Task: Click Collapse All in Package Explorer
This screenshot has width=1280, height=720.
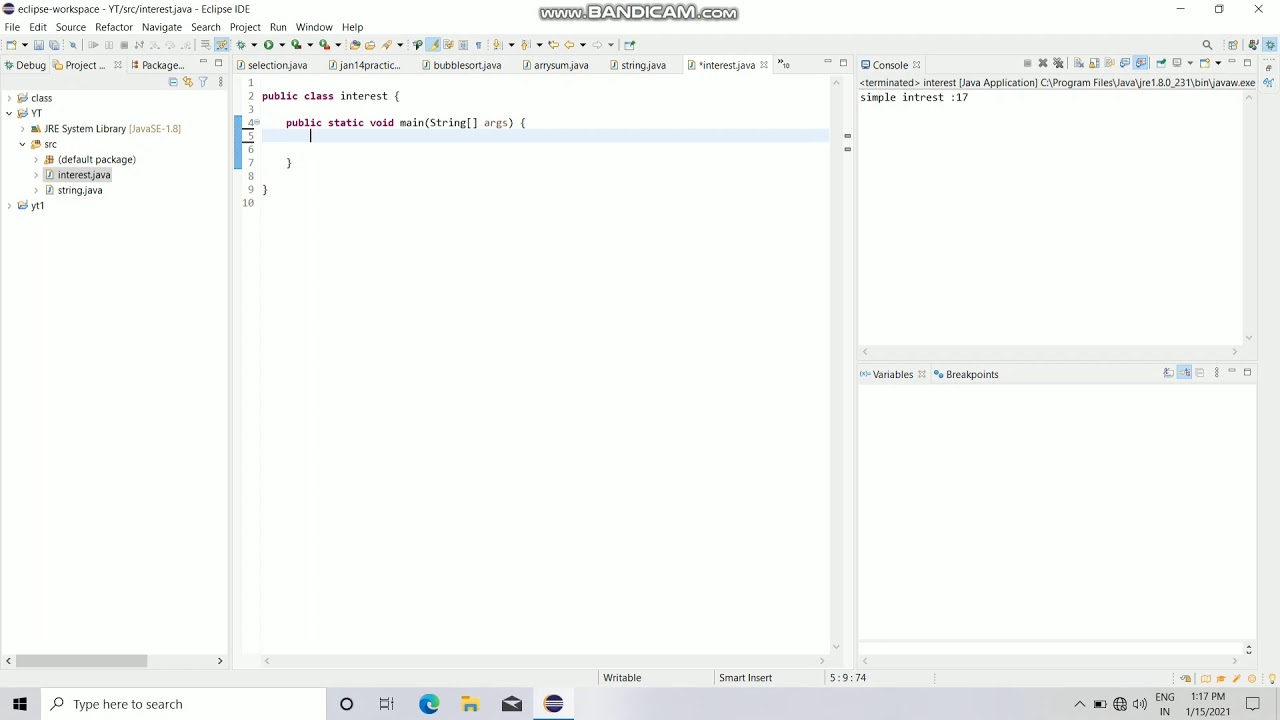Action: [172, 82]
